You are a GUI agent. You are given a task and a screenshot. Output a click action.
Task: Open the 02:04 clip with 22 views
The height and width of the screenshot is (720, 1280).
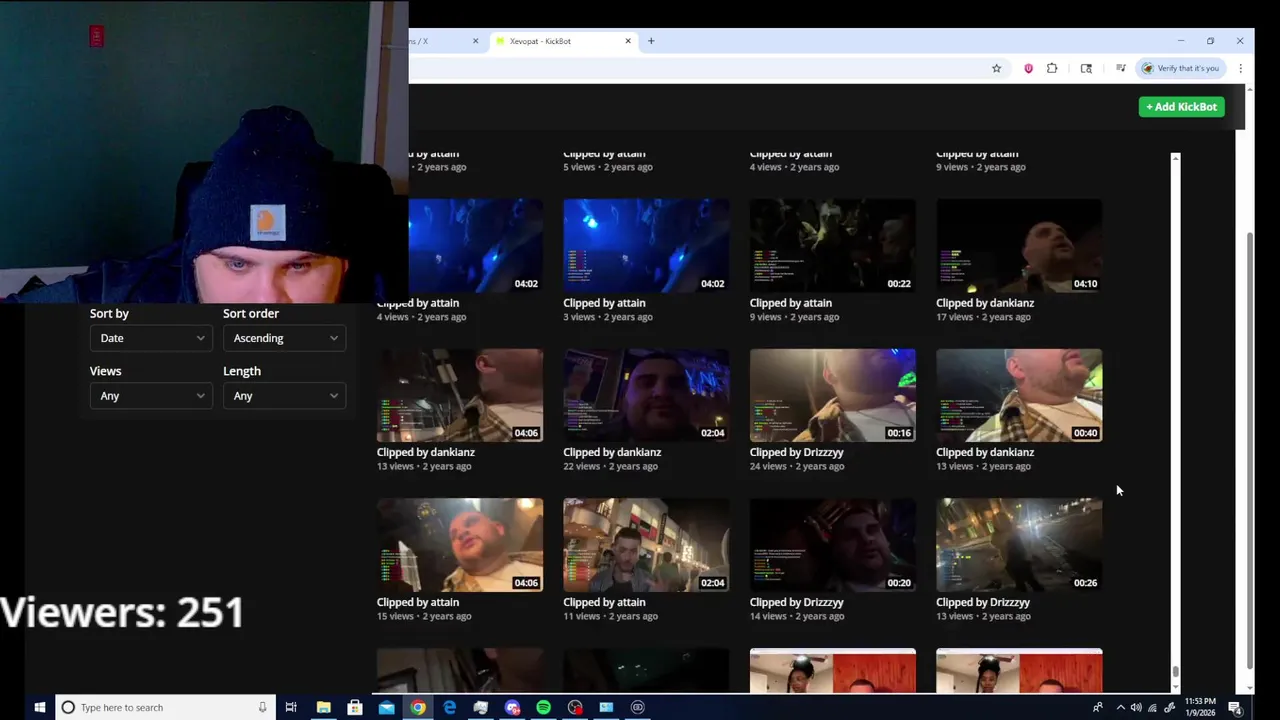[646, 395]
